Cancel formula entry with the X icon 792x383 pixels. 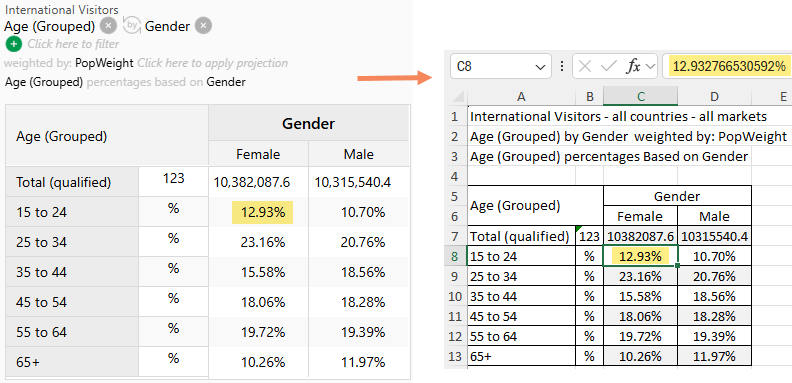pos(585,66)
